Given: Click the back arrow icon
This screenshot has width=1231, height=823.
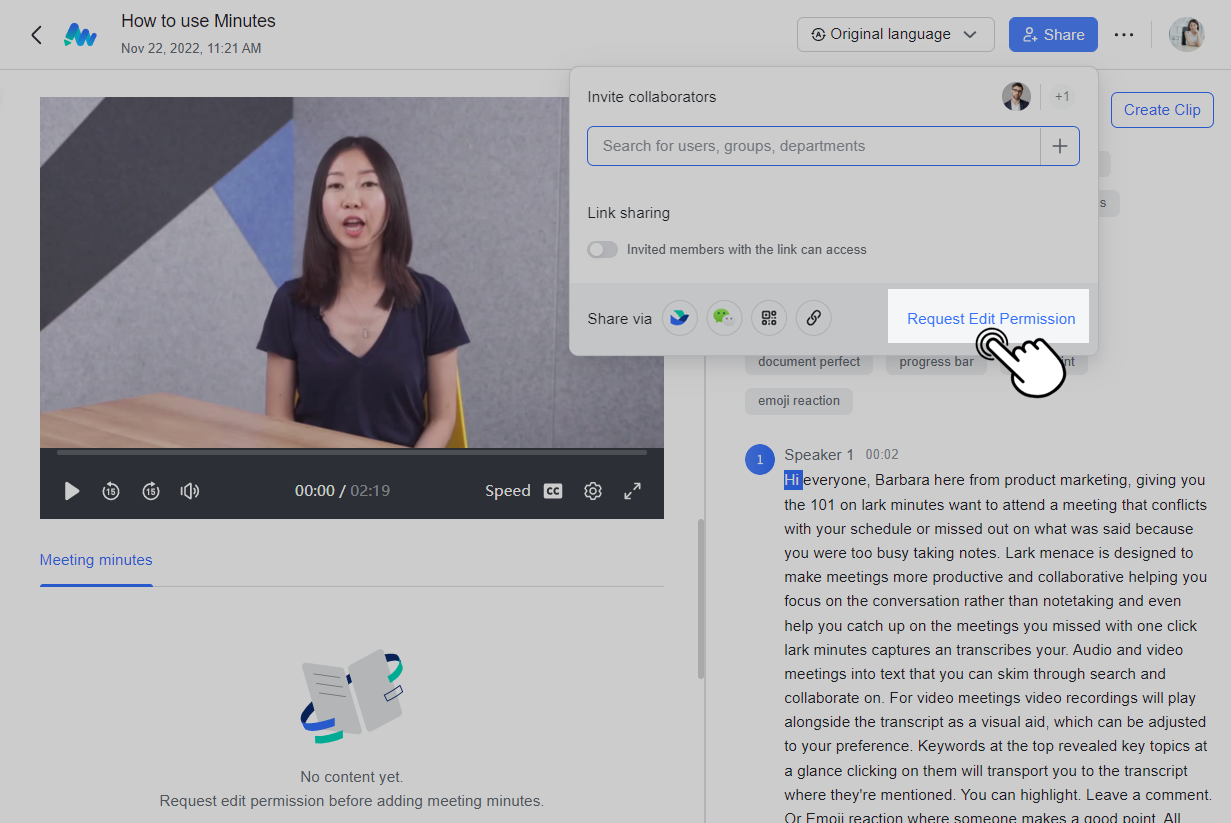Looking at the screenshot, I should (x=37, y=35).
